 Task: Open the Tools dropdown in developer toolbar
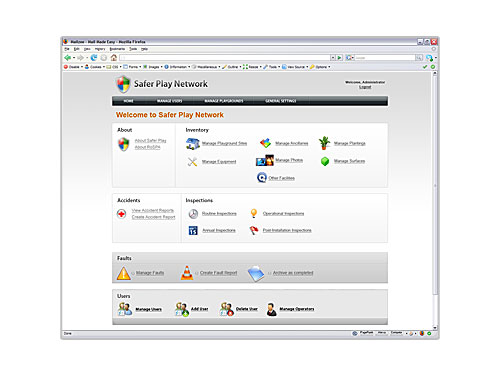[x=272, y=67]
